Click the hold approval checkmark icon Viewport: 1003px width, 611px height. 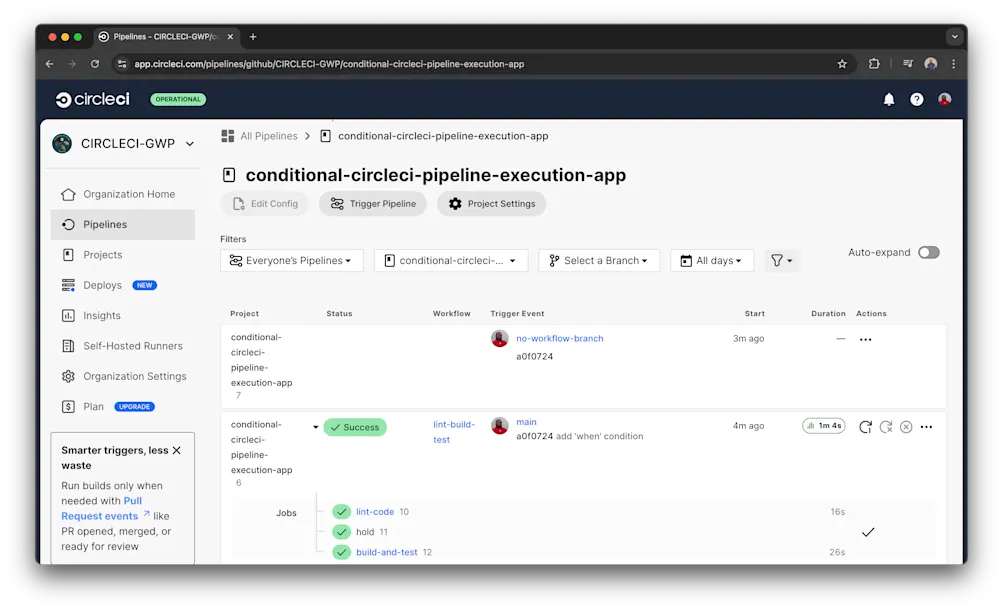[868, 532]
